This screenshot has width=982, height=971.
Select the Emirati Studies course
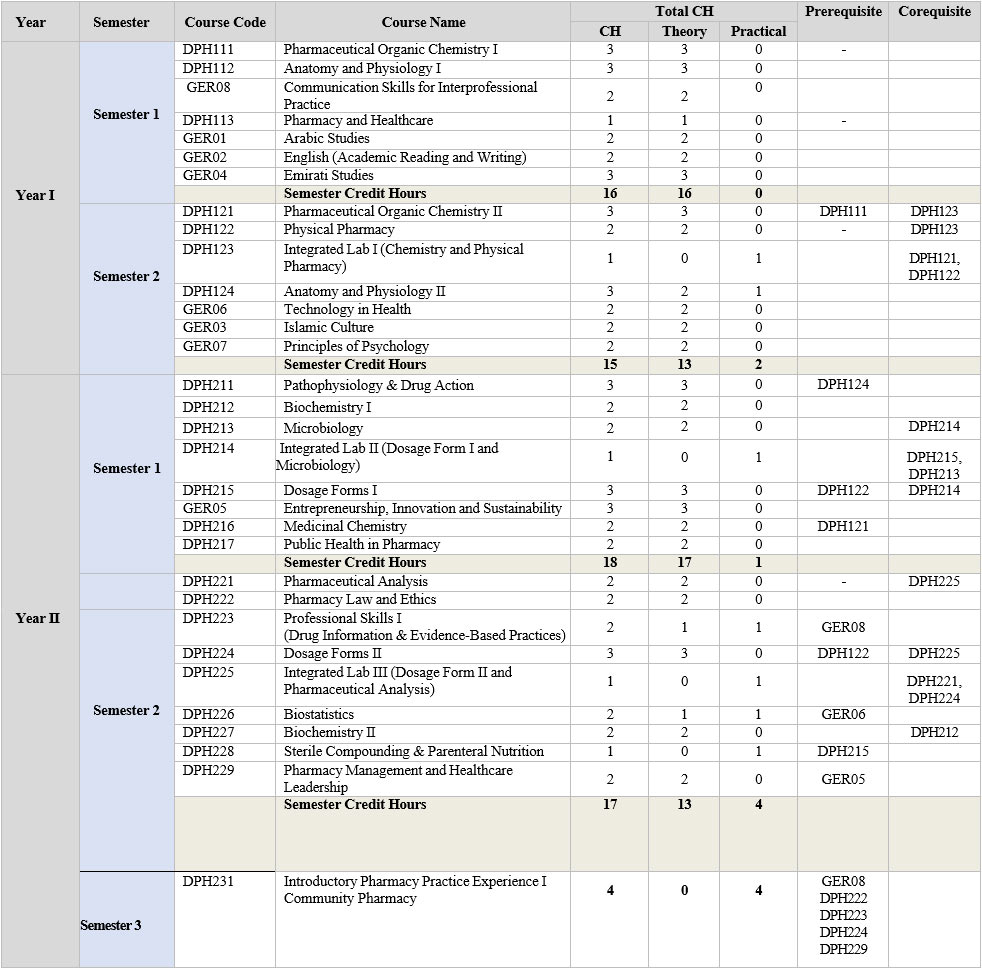tap(328, 175)
